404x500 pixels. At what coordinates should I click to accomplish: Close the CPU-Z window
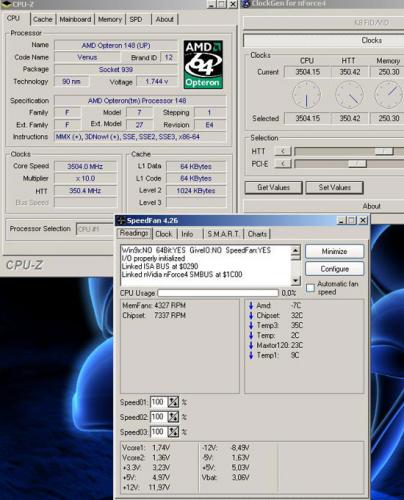coord(233,4)
